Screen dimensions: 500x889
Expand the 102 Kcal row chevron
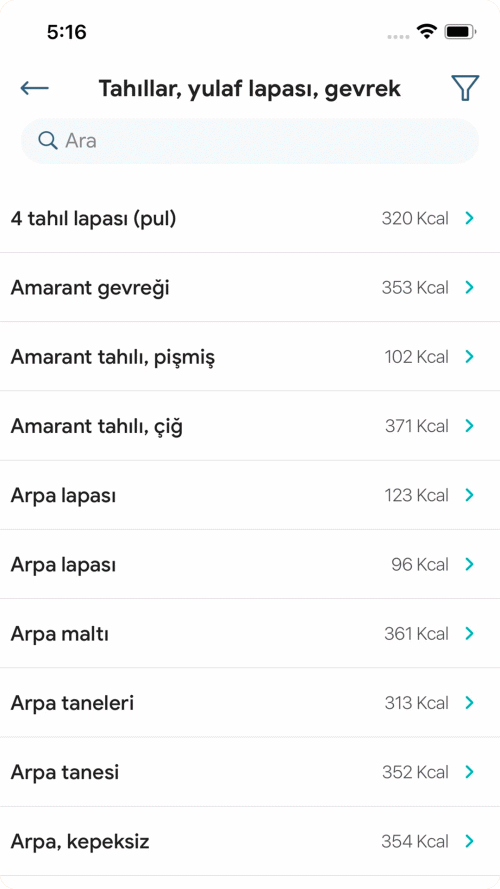click(469, 357)
